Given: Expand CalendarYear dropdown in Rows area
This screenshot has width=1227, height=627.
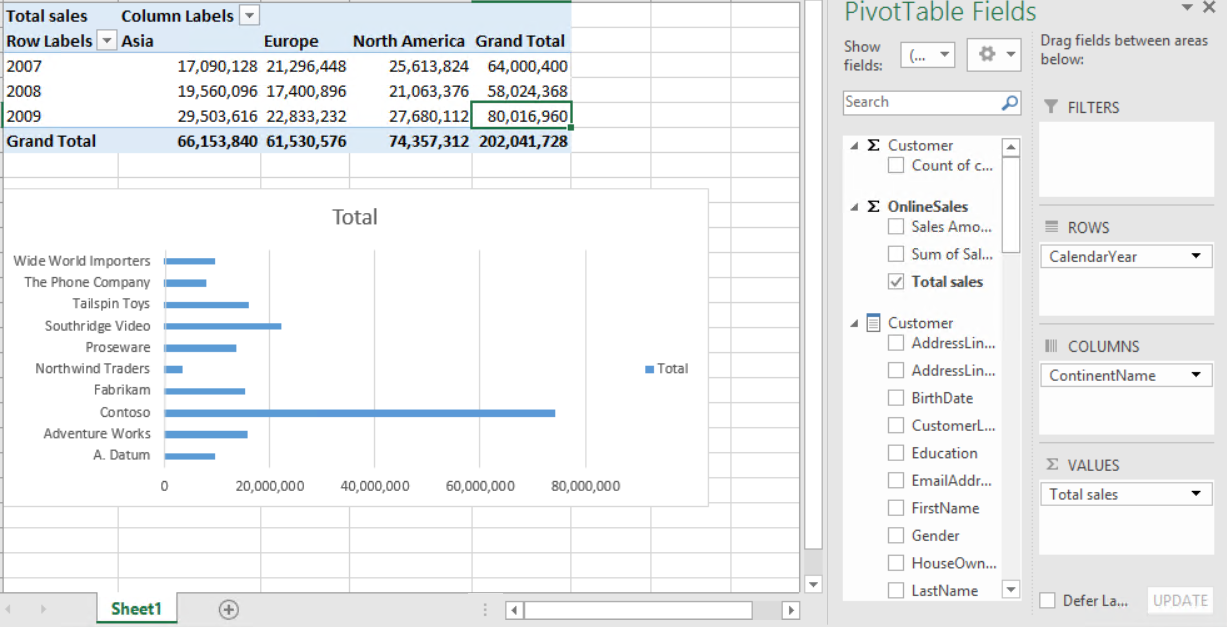Looking at the screenshot, I should pyautogui.click(x=1195, y=257).
